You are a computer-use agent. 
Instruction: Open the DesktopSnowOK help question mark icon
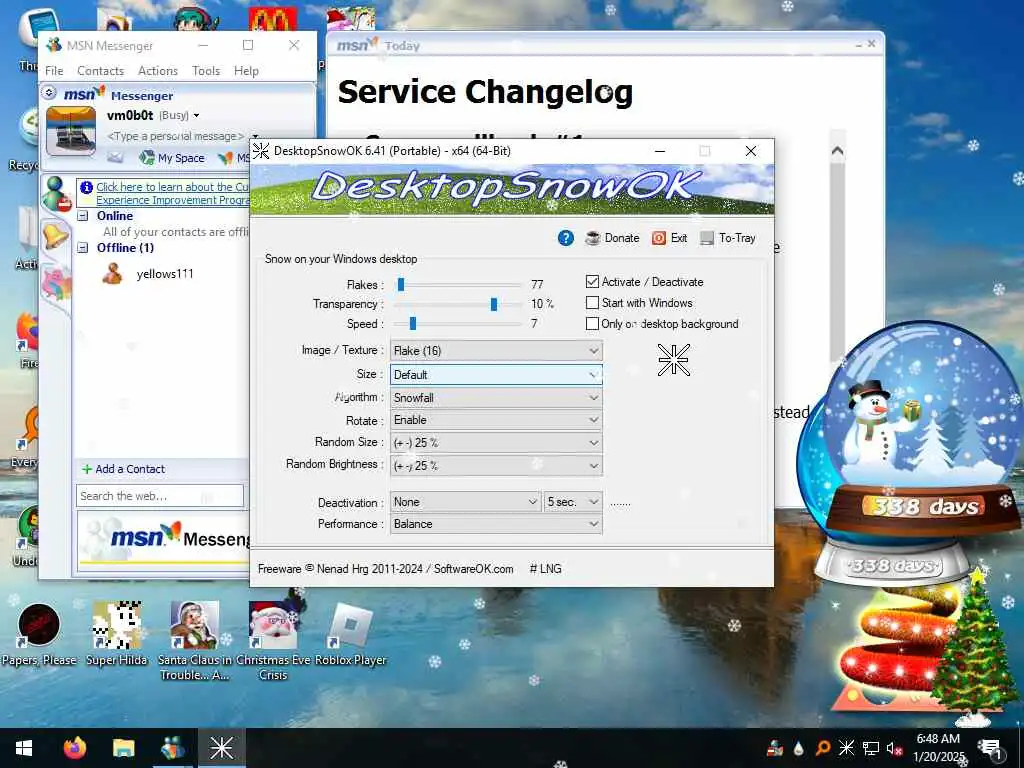pyautogui.click(x=566, y=238)
